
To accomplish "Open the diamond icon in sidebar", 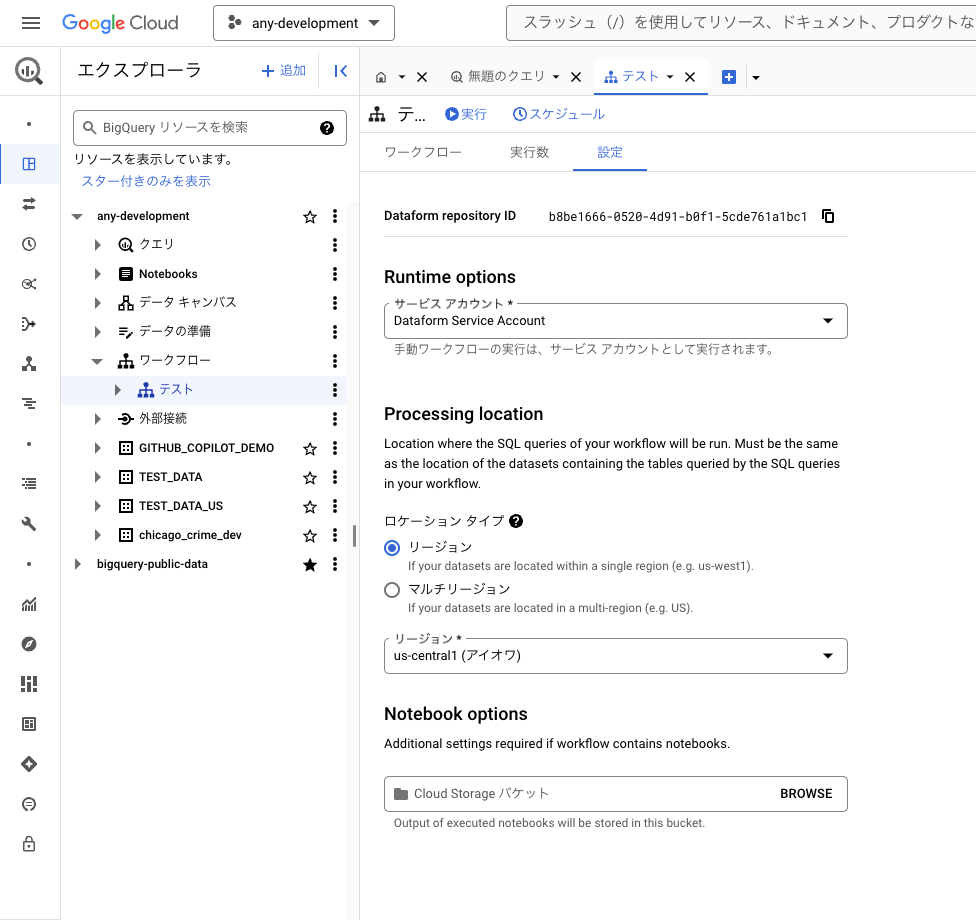I will (29, 764).
